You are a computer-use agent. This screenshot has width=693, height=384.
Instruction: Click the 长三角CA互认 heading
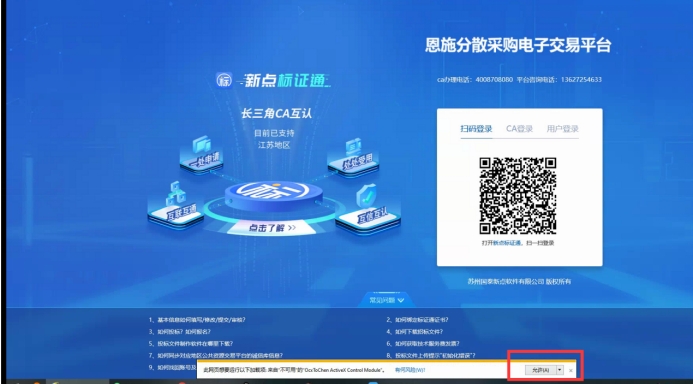276,114
